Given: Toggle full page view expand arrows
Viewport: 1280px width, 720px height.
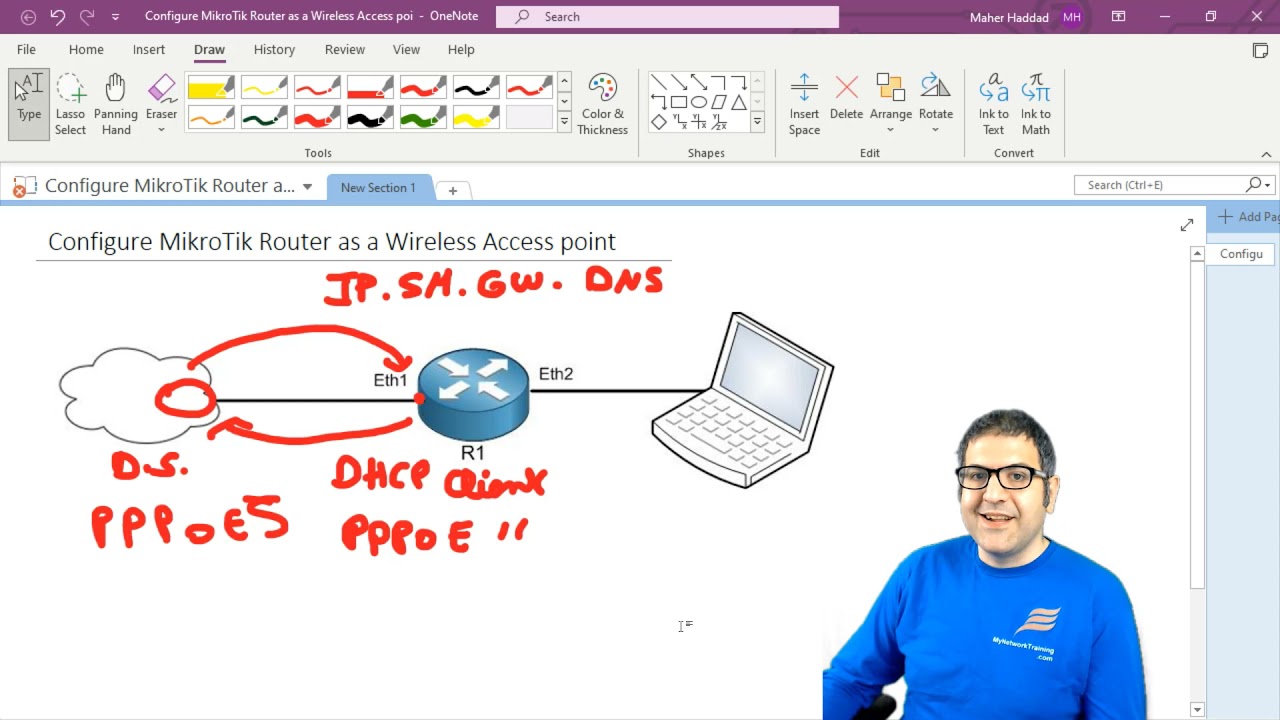Looking at the screenshot, I should pyautogui.click(x=1186, y=225).
